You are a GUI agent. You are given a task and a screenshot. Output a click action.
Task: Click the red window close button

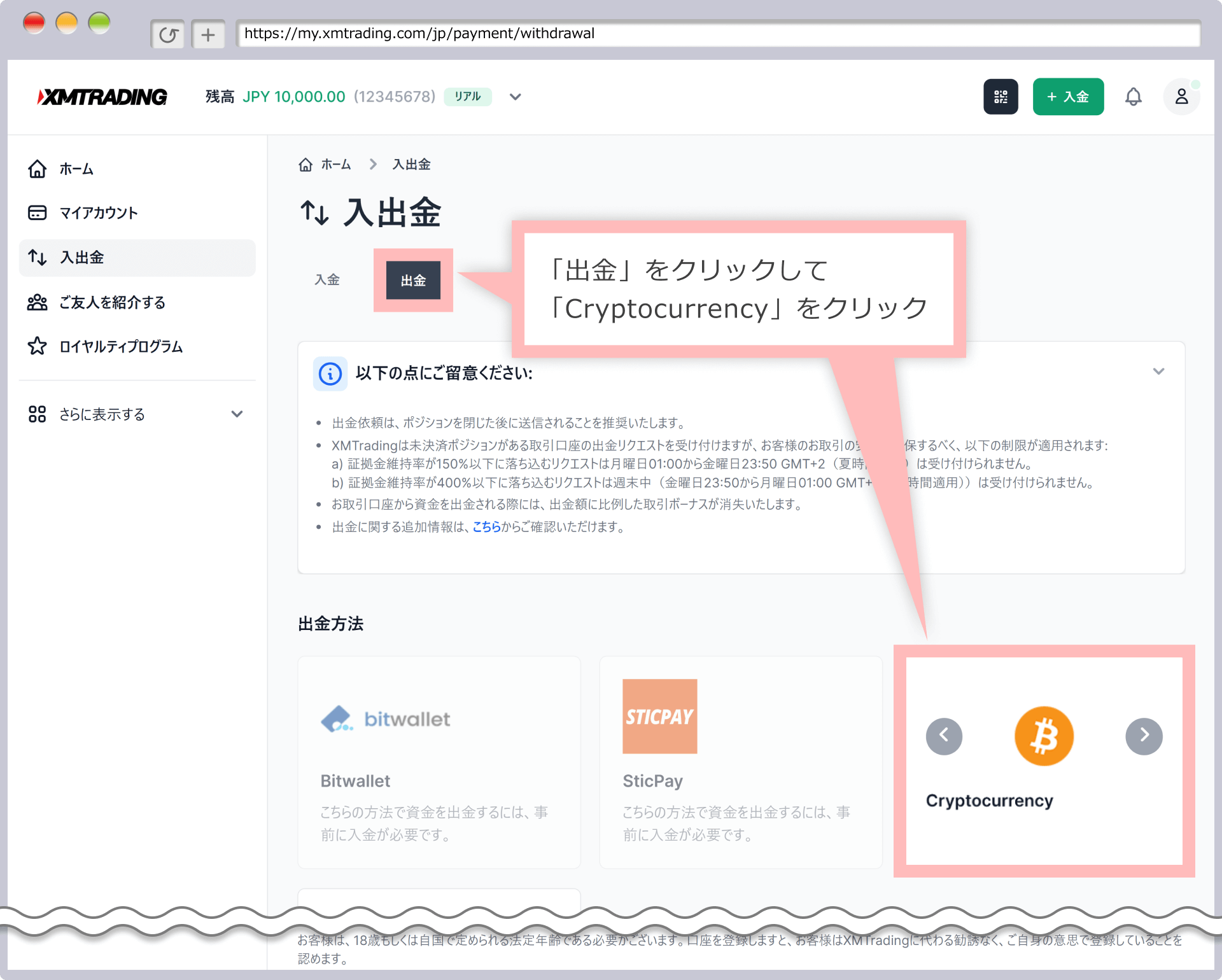[34, 24]
